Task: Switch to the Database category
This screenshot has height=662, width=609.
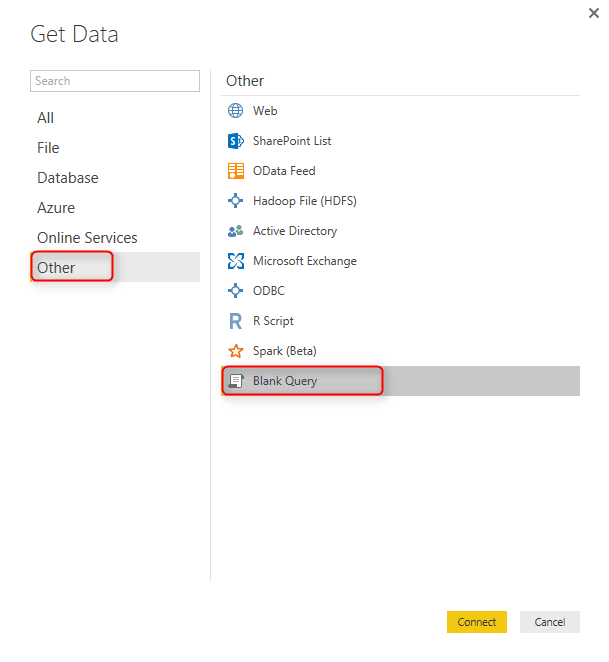Action: 115,178
